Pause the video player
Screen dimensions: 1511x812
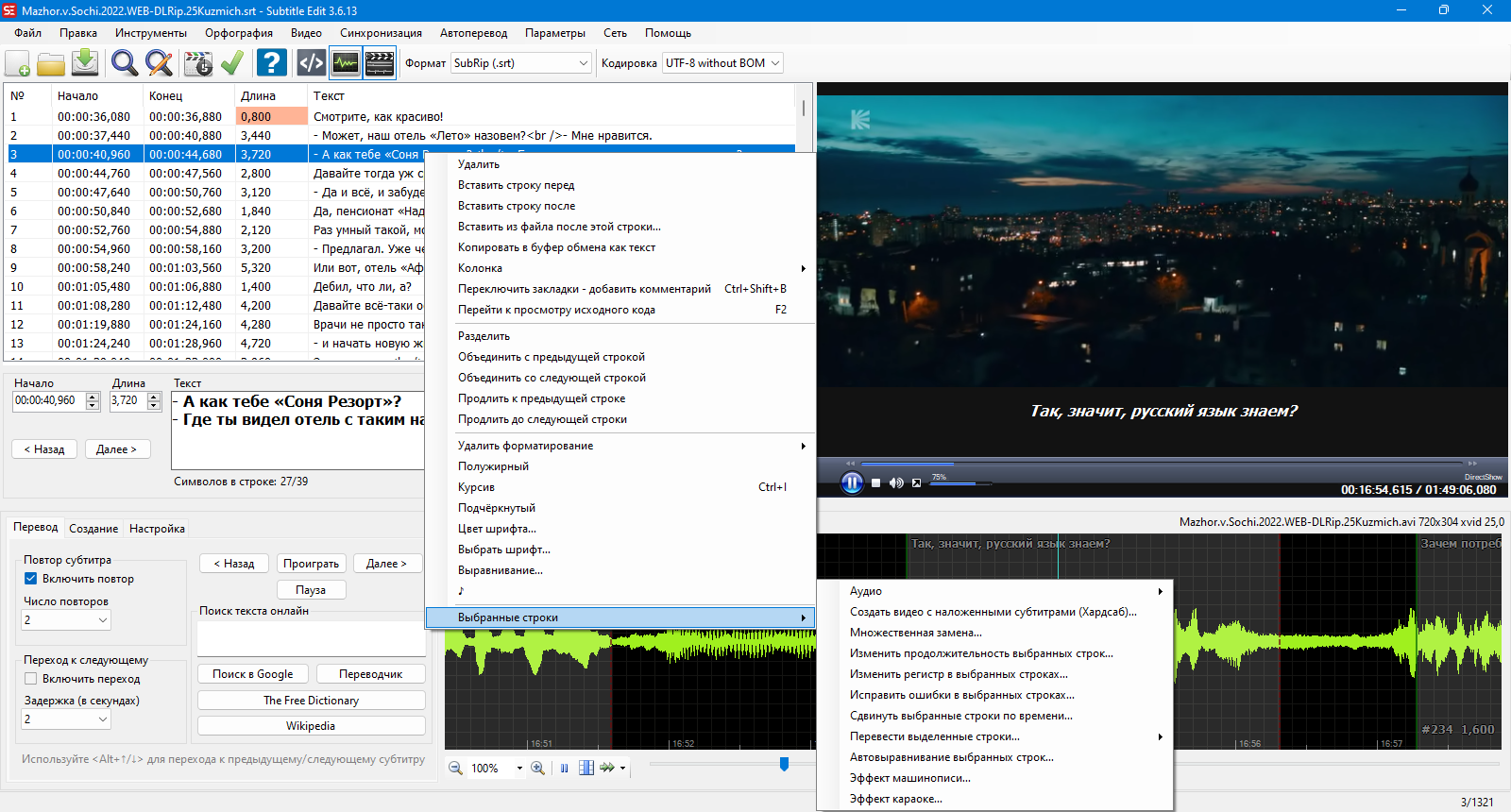[x=852, y=482]
